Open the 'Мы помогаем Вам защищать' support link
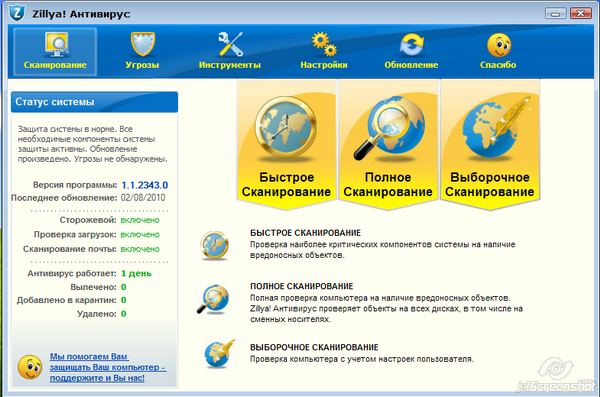Viewport: 600px width, 397px height. tap(108, 367)
